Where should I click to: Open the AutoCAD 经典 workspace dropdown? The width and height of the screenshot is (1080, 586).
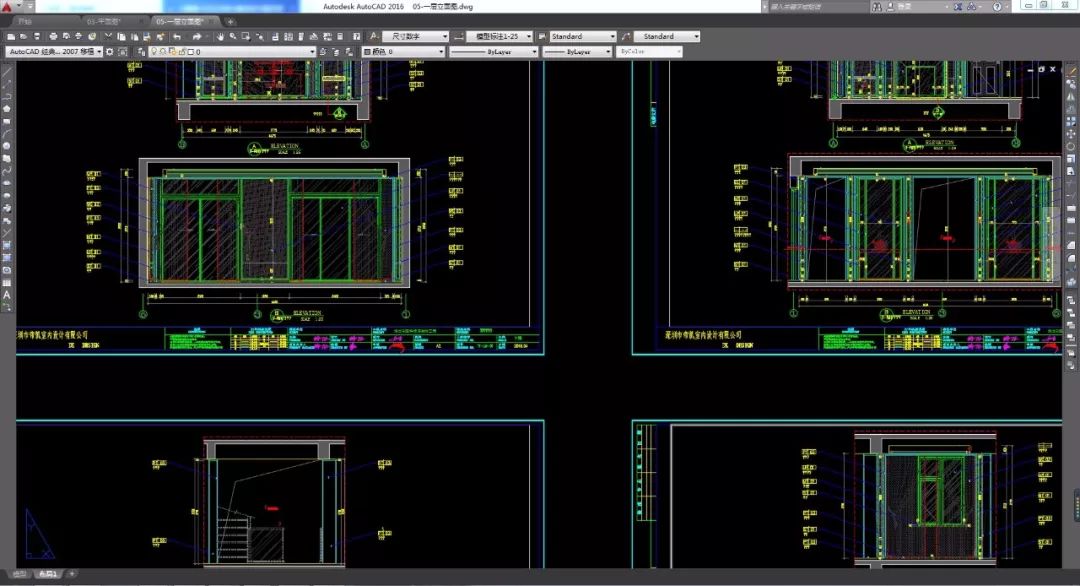[x=53, y=52]
